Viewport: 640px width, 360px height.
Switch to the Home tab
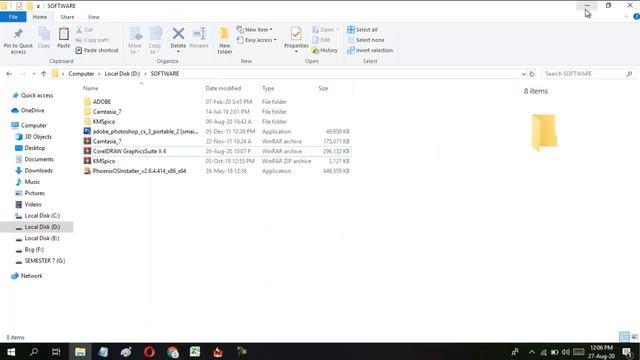[x=40, y=17]
